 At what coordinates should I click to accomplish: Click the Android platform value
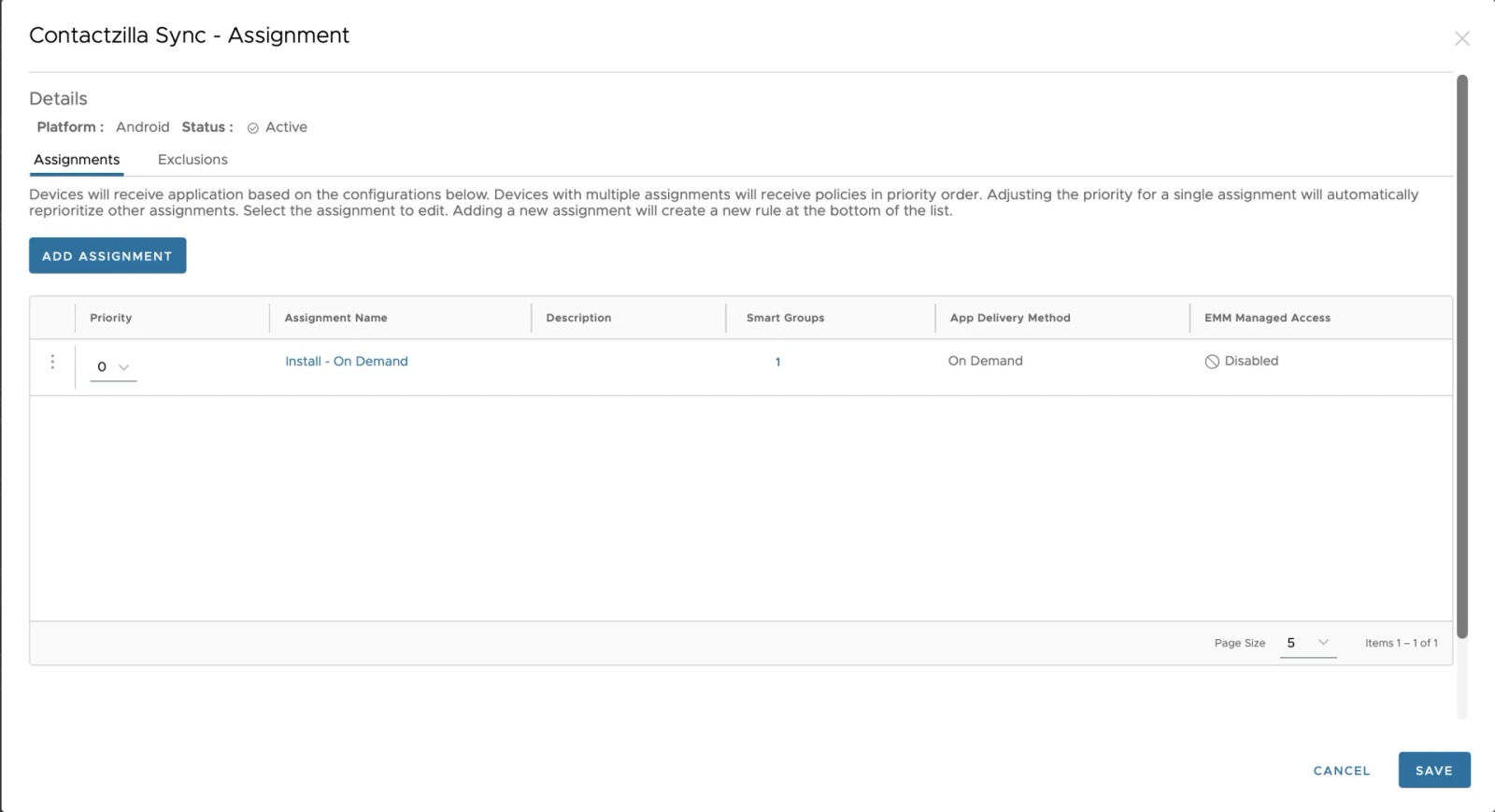click(143, 127)
